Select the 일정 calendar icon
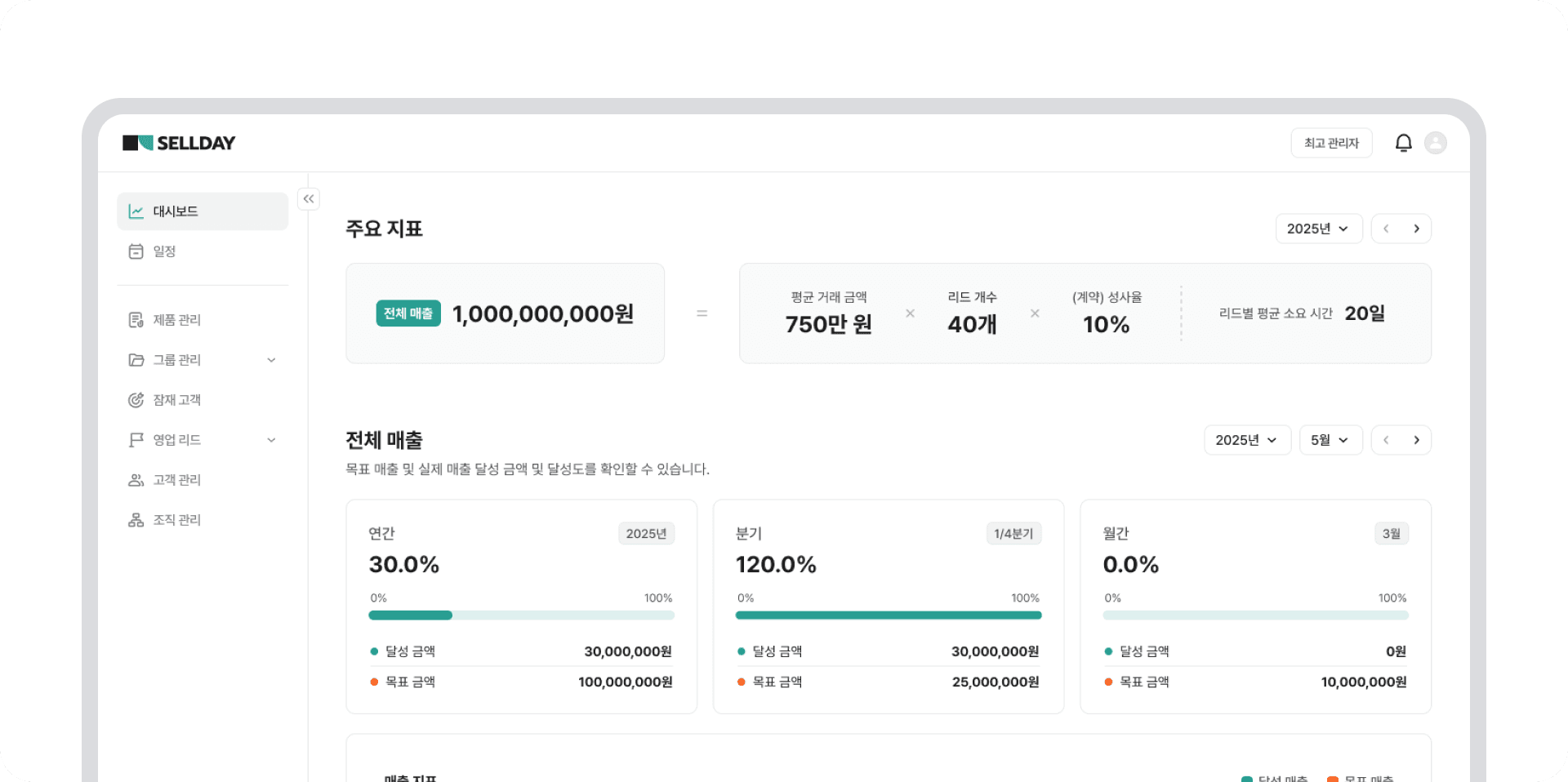The image size is (1568, 782). pos(136,251)
